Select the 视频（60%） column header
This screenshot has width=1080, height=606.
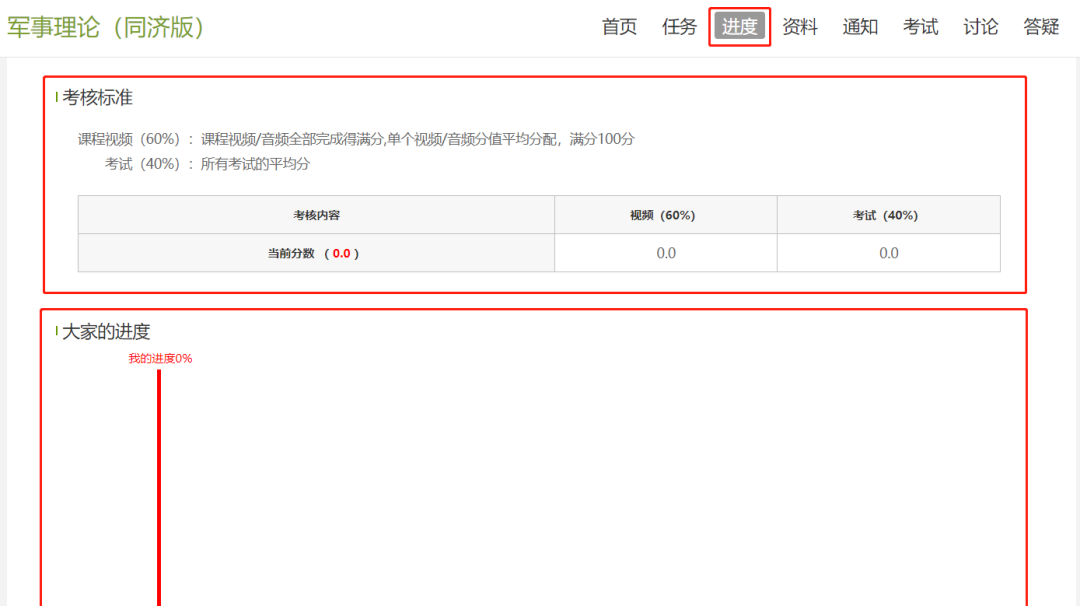tap(665, 215)
